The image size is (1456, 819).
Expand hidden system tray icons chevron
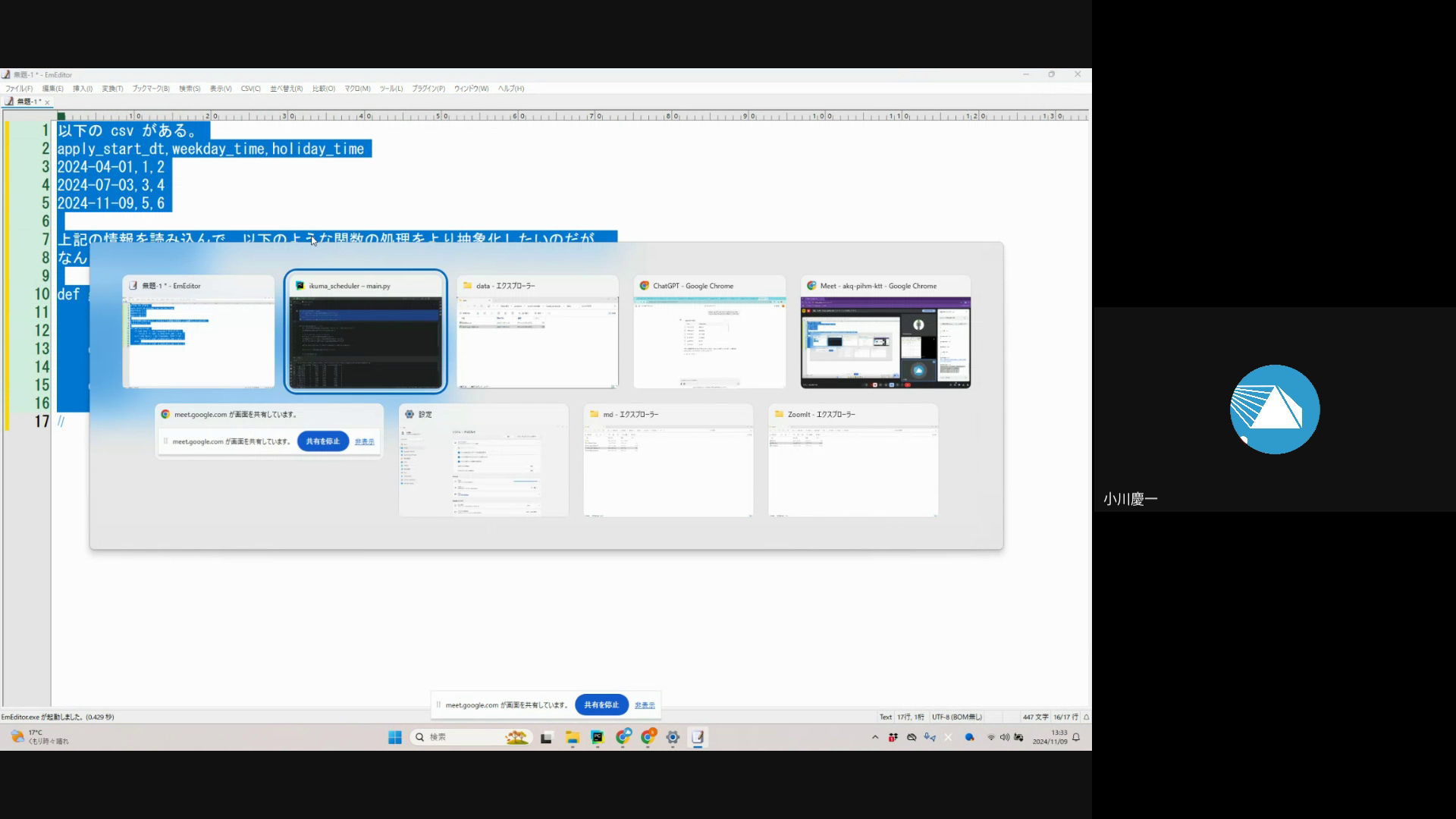coord(875,737)
